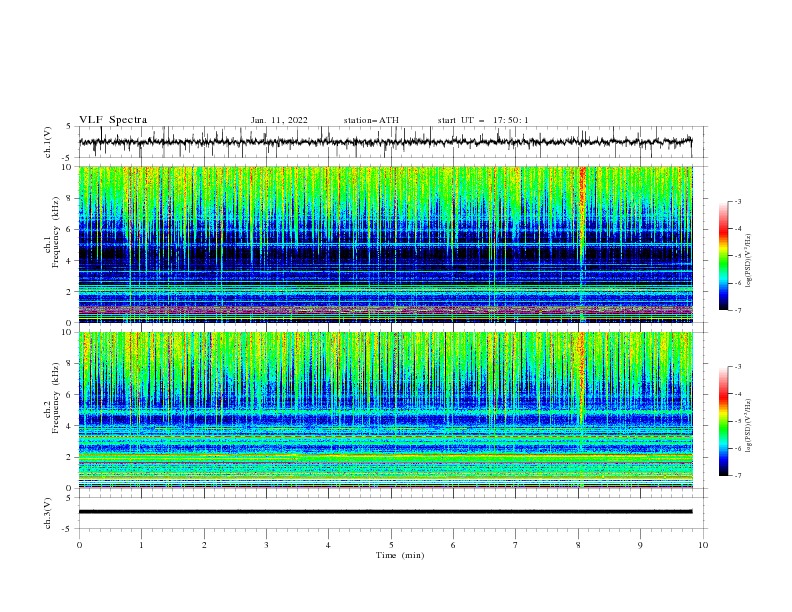The image size is (792, 612).
Task: Click the time axis tick label "4"
Action: [x=328, y=545]
